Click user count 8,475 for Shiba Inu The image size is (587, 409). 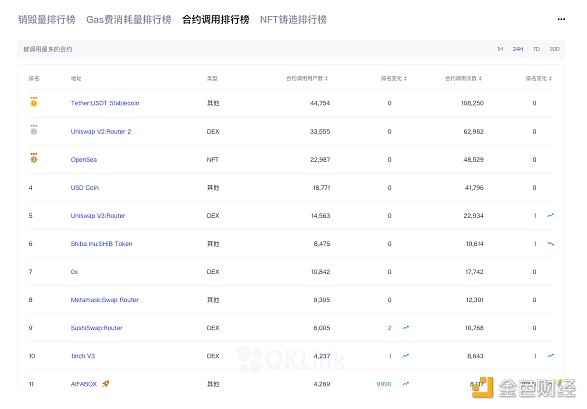coord(322,244)
